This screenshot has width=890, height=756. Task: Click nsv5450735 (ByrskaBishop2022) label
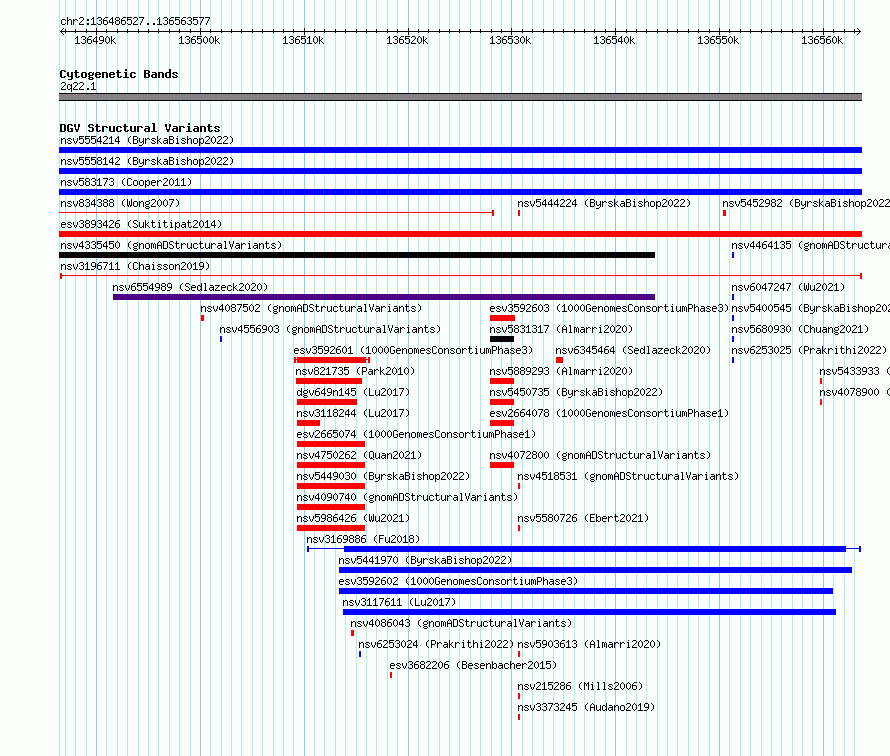pos(576,392)
